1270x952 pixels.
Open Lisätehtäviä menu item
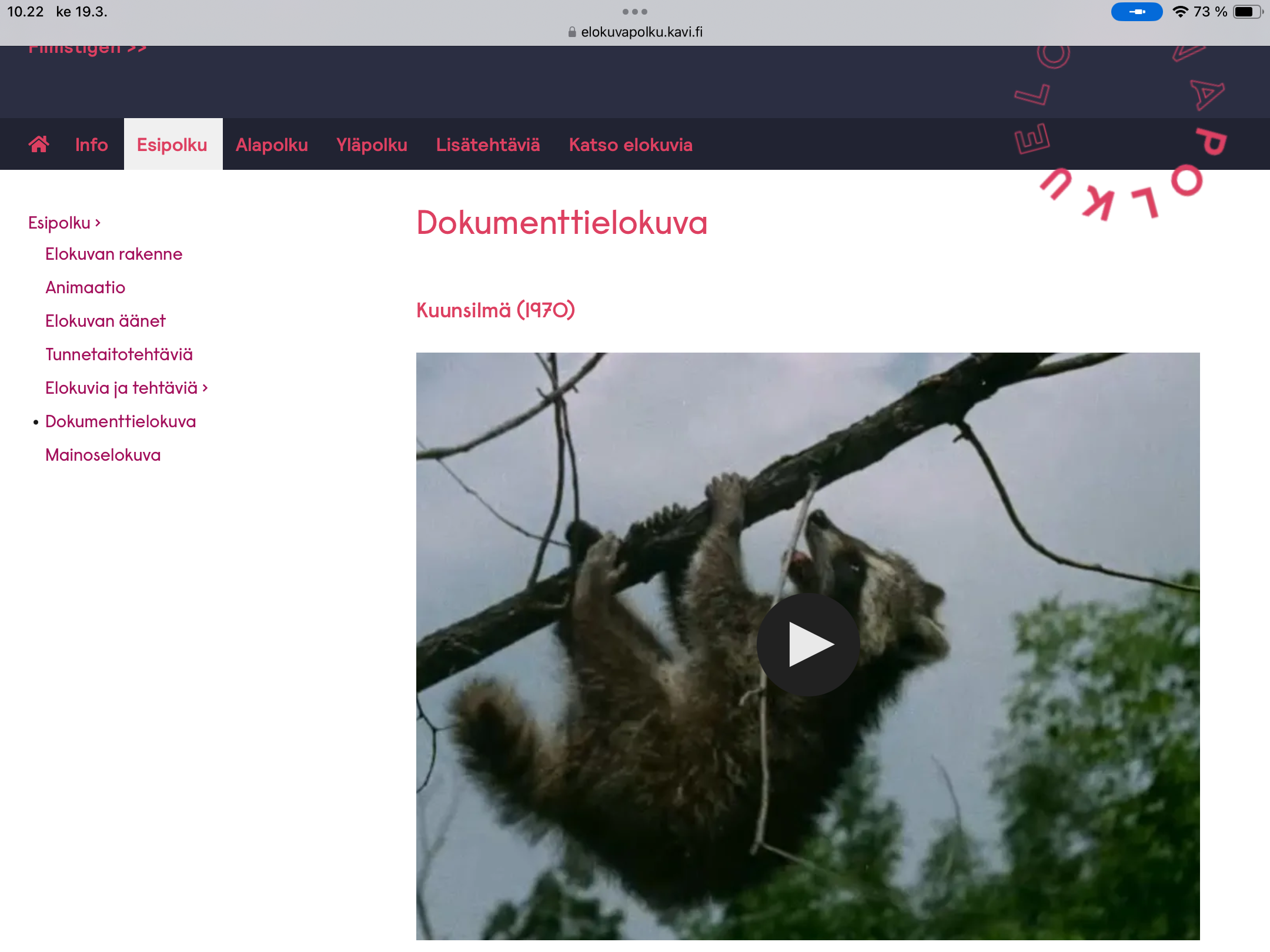pos(487,145)
